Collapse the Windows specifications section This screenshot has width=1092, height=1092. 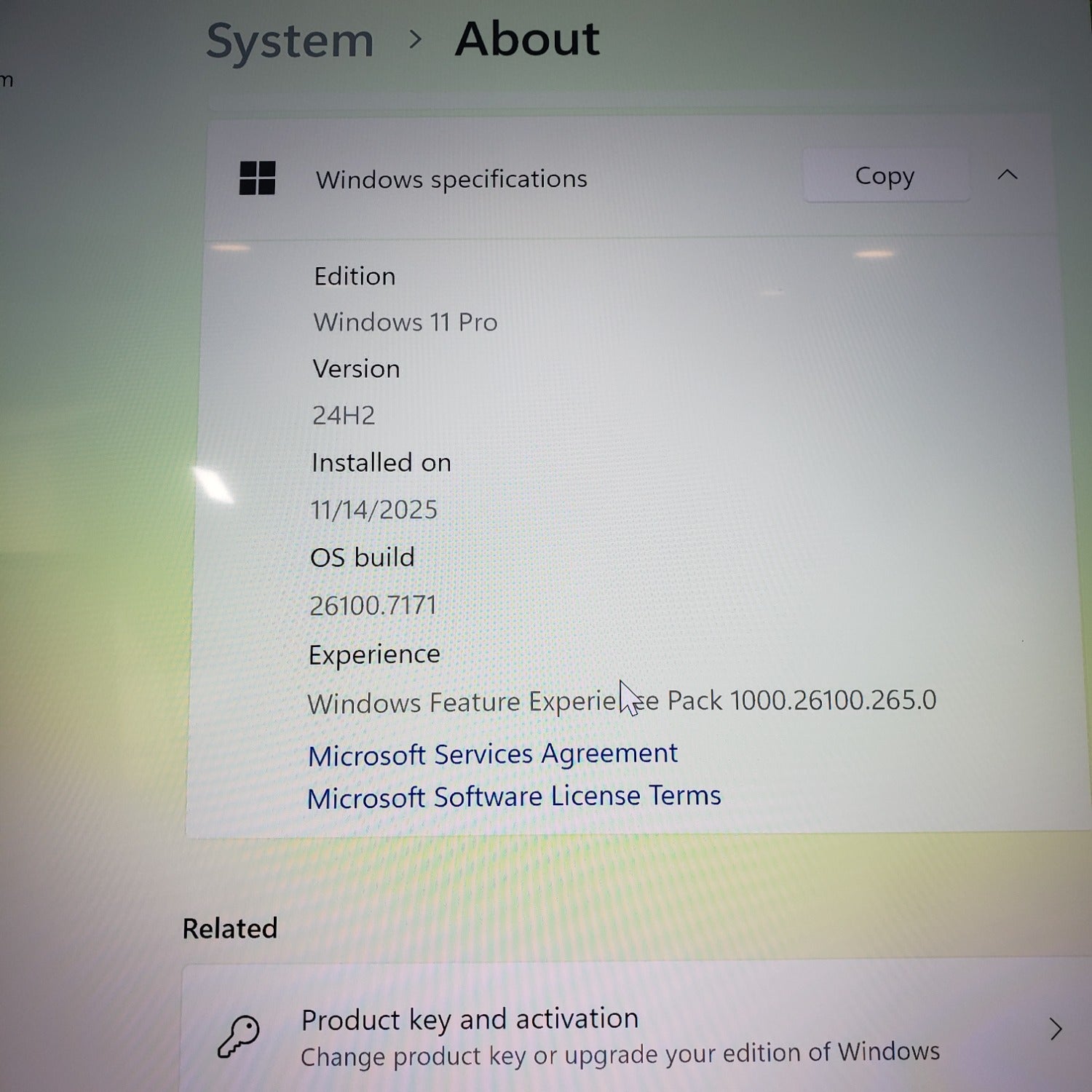[1008, 175]
